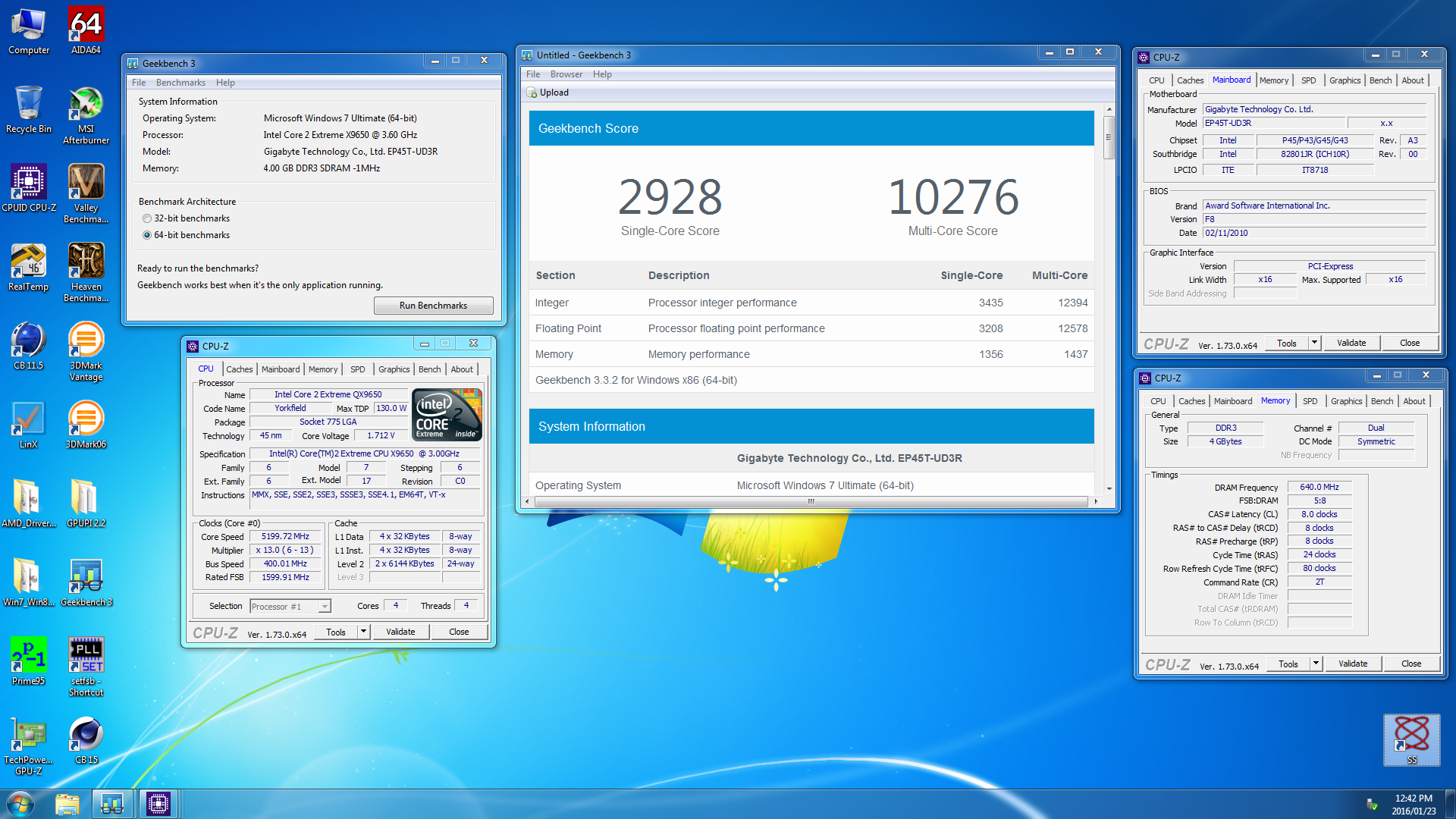Open Benchmarks menu in Geekbench 3
1456x819 pixels.
180,83
